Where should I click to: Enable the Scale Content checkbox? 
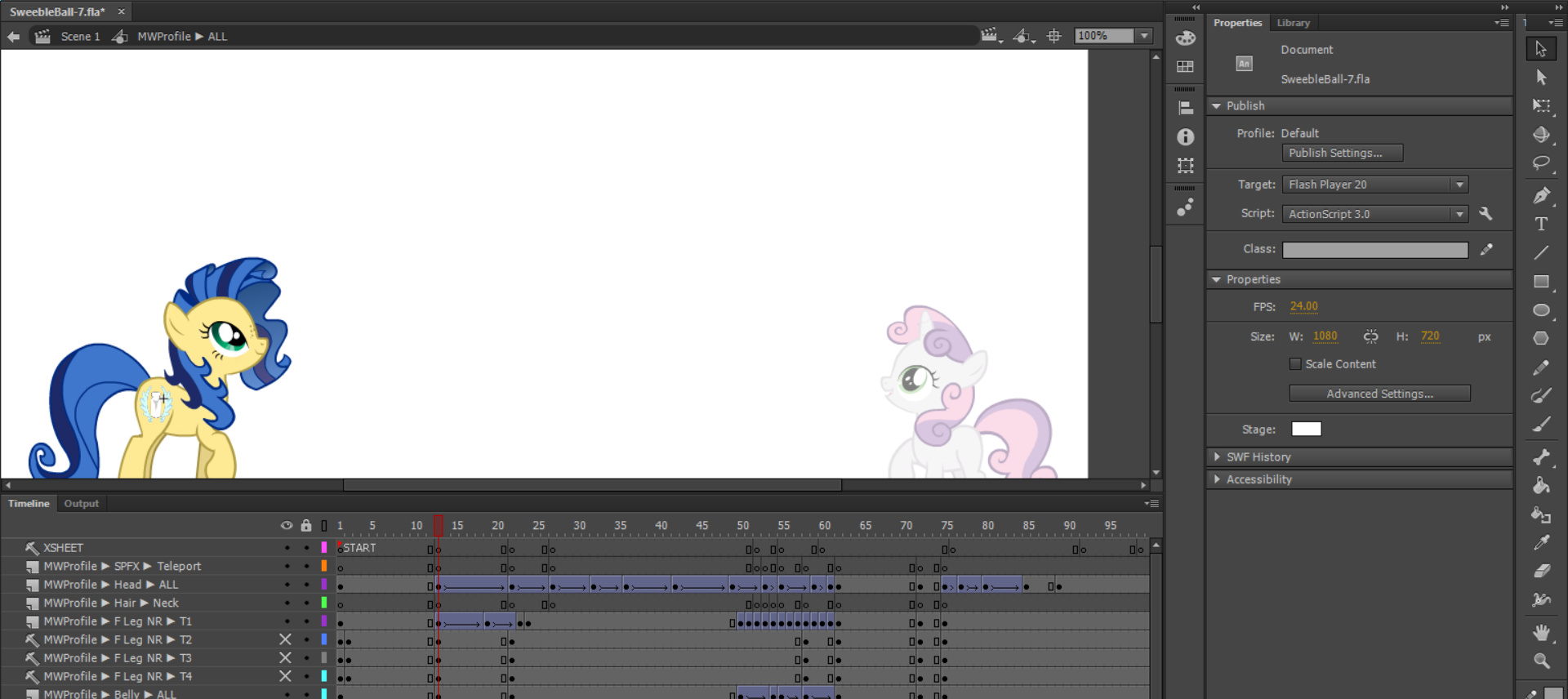1295,364
